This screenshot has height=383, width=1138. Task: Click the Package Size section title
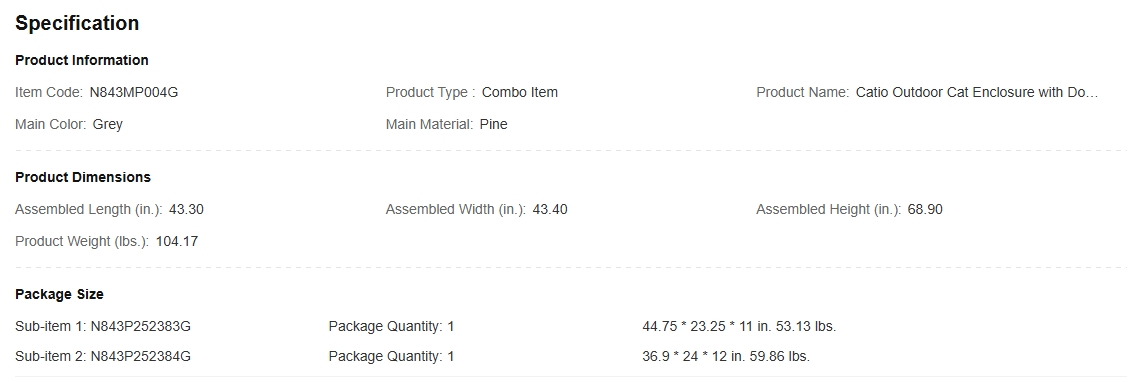point(60,295)
